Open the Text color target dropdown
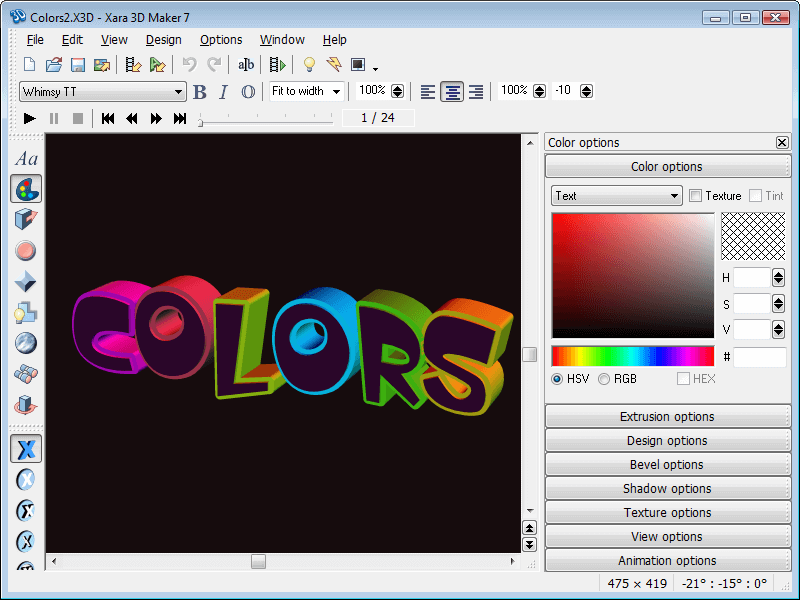800x600 pixels. (x=616, y=196)
